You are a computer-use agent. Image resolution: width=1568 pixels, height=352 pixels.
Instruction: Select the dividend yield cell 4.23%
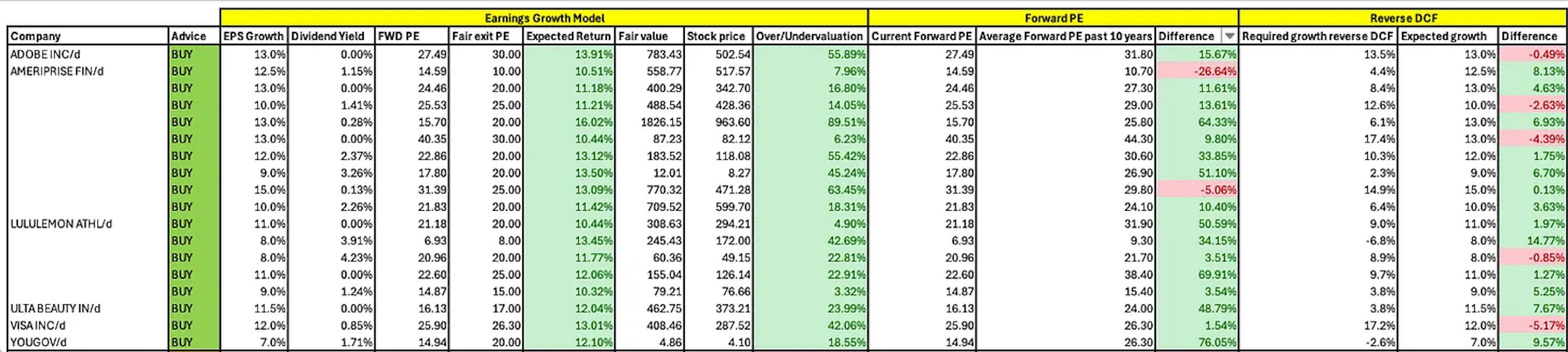coord(331,258)
